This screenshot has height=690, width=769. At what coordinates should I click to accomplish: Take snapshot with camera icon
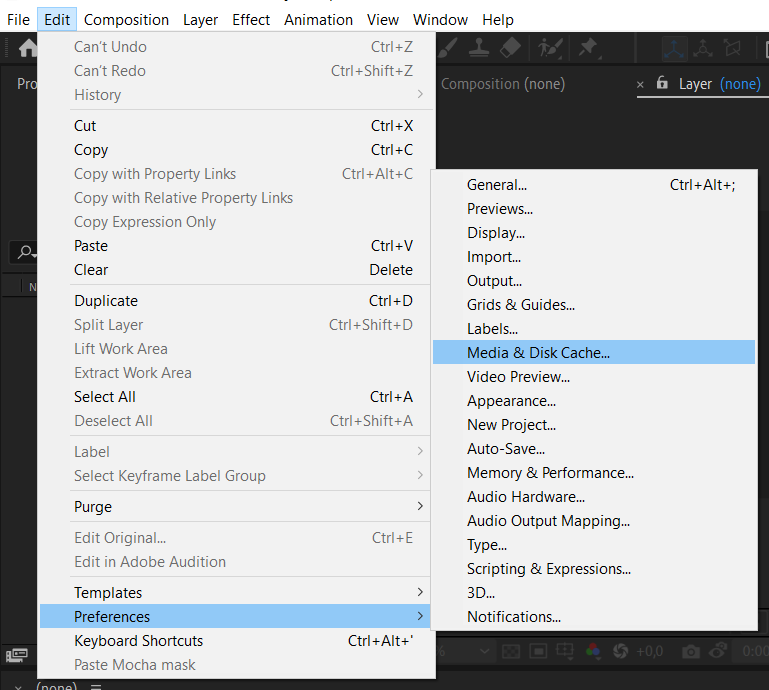[x=691, y=651]
